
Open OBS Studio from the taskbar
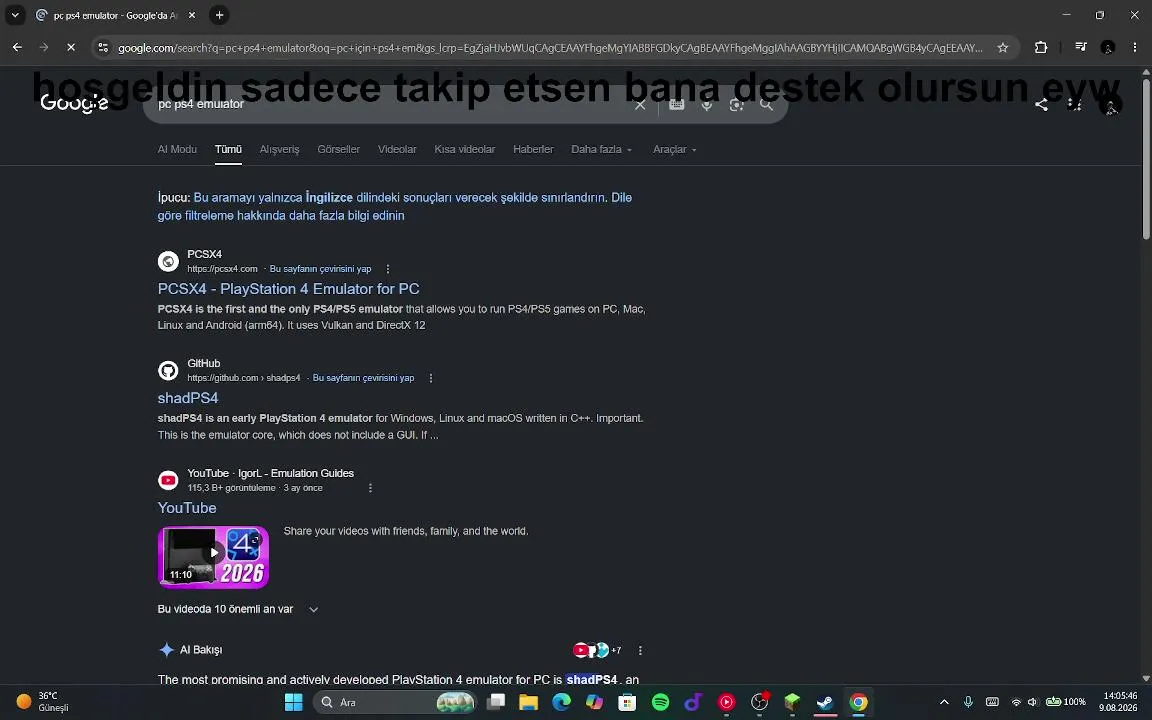tap(760, 702)
